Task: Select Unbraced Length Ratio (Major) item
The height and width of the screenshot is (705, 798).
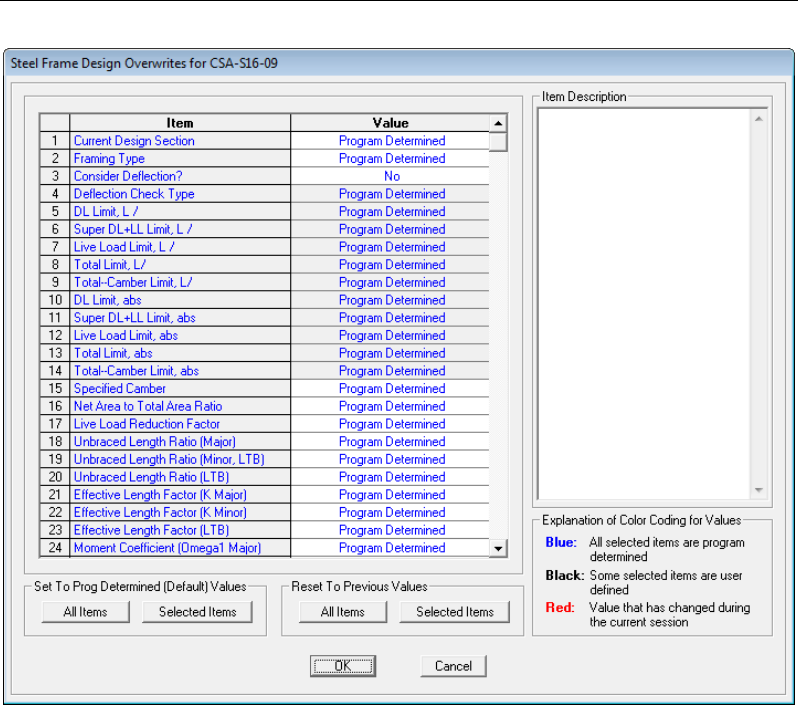Action: click(x=180, y=442)
